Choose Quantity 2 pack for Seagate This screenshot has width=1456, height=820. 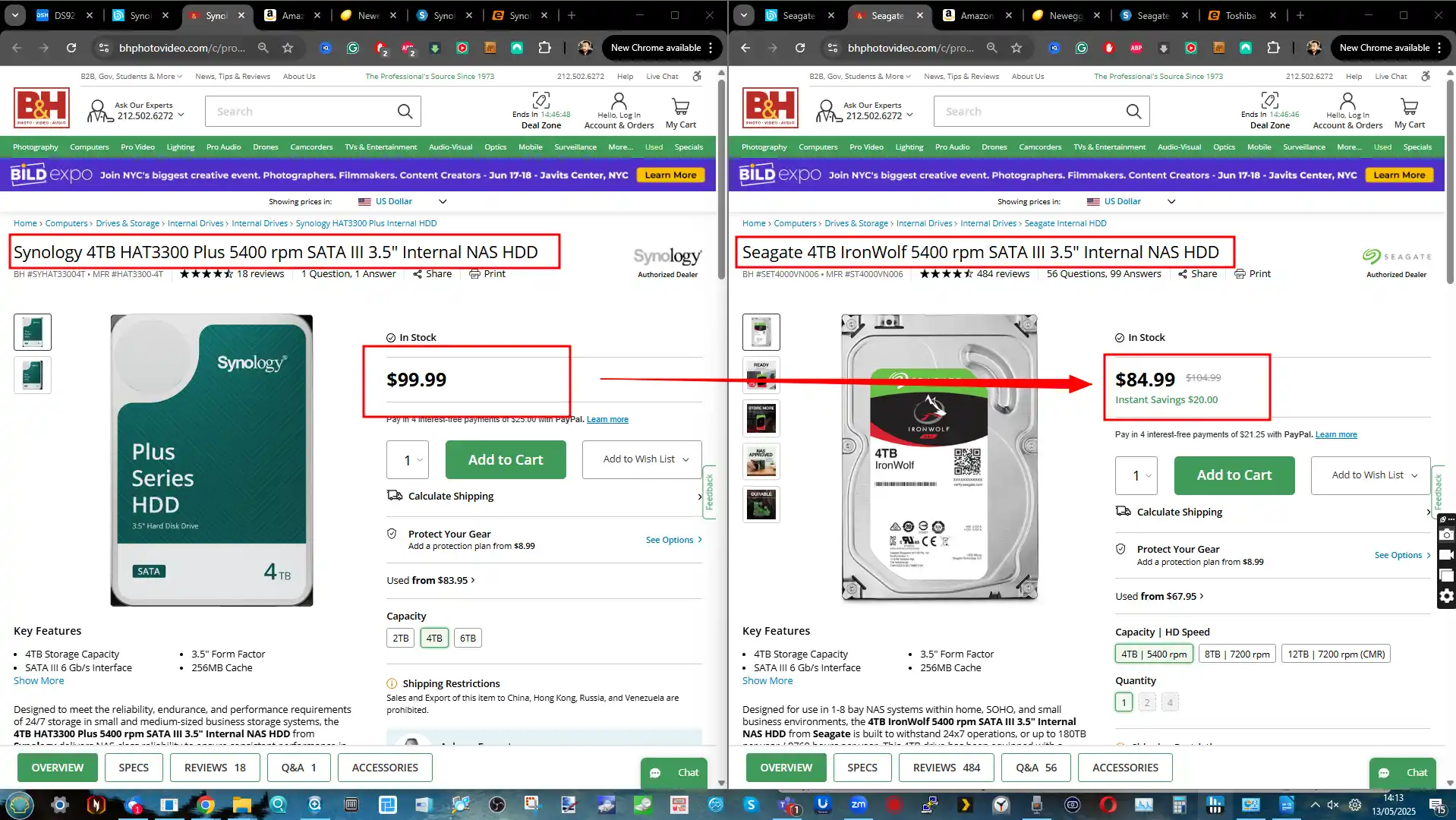point(1147,702)
